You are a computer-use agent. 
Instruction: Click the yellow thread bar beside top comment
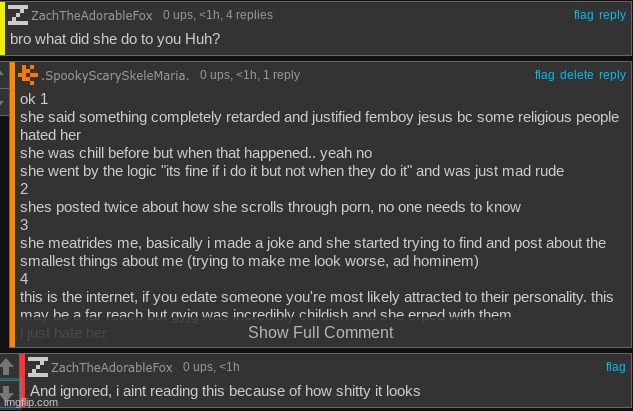coord(3,28)
